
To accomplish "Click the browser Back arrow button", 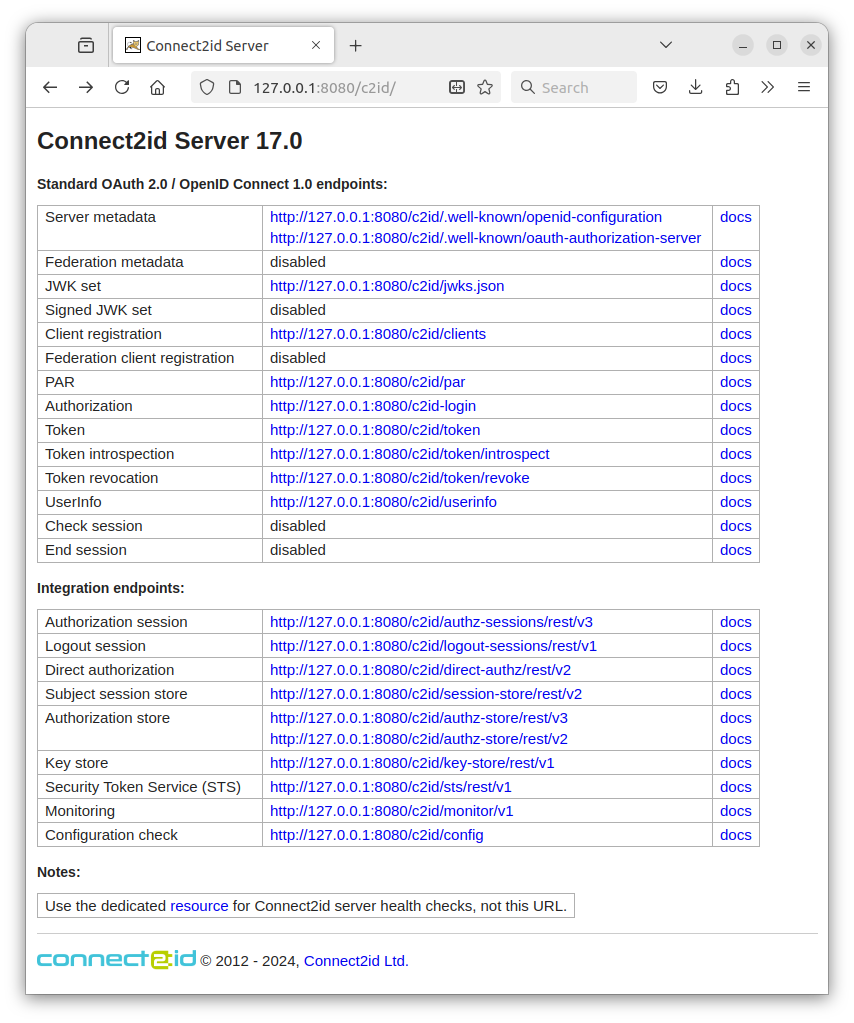I will (50, 87).
